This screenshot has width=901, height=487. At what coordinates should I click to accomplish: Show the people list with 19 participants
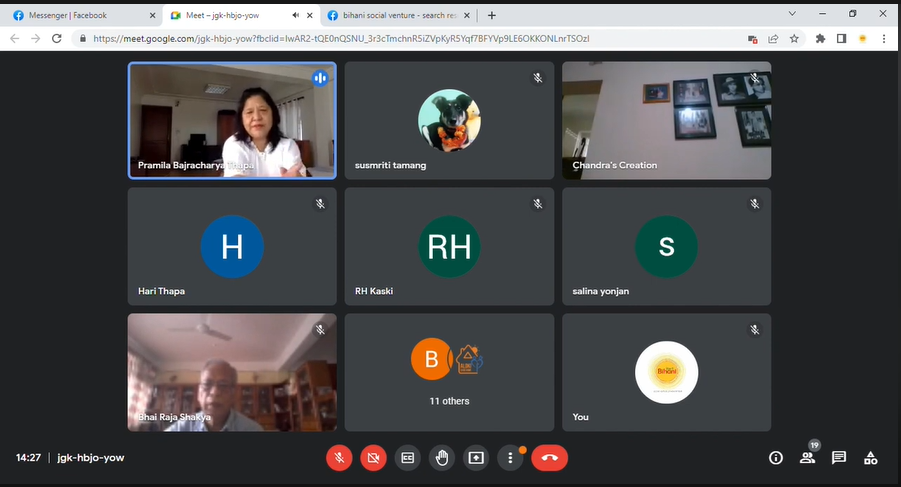click(x=807, y=458)
